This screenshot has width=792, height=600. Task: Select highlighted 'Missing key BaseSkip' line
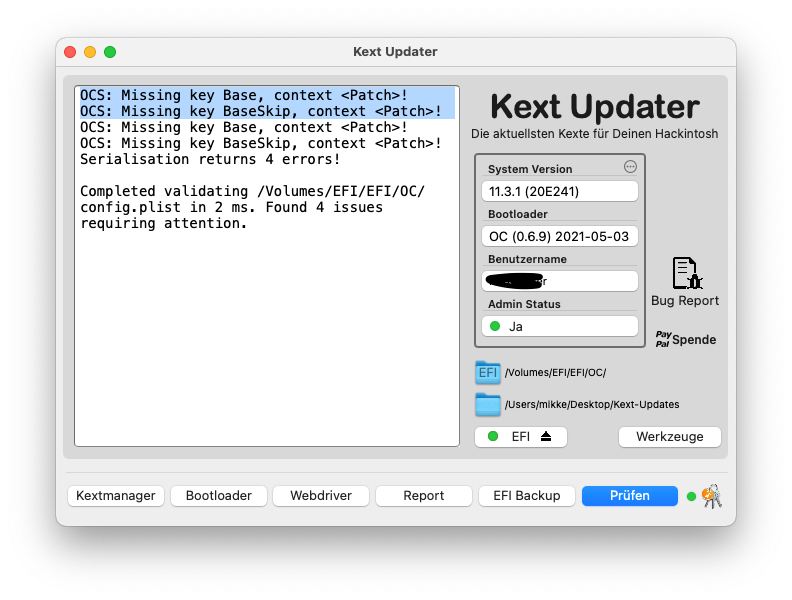point(261,111)
